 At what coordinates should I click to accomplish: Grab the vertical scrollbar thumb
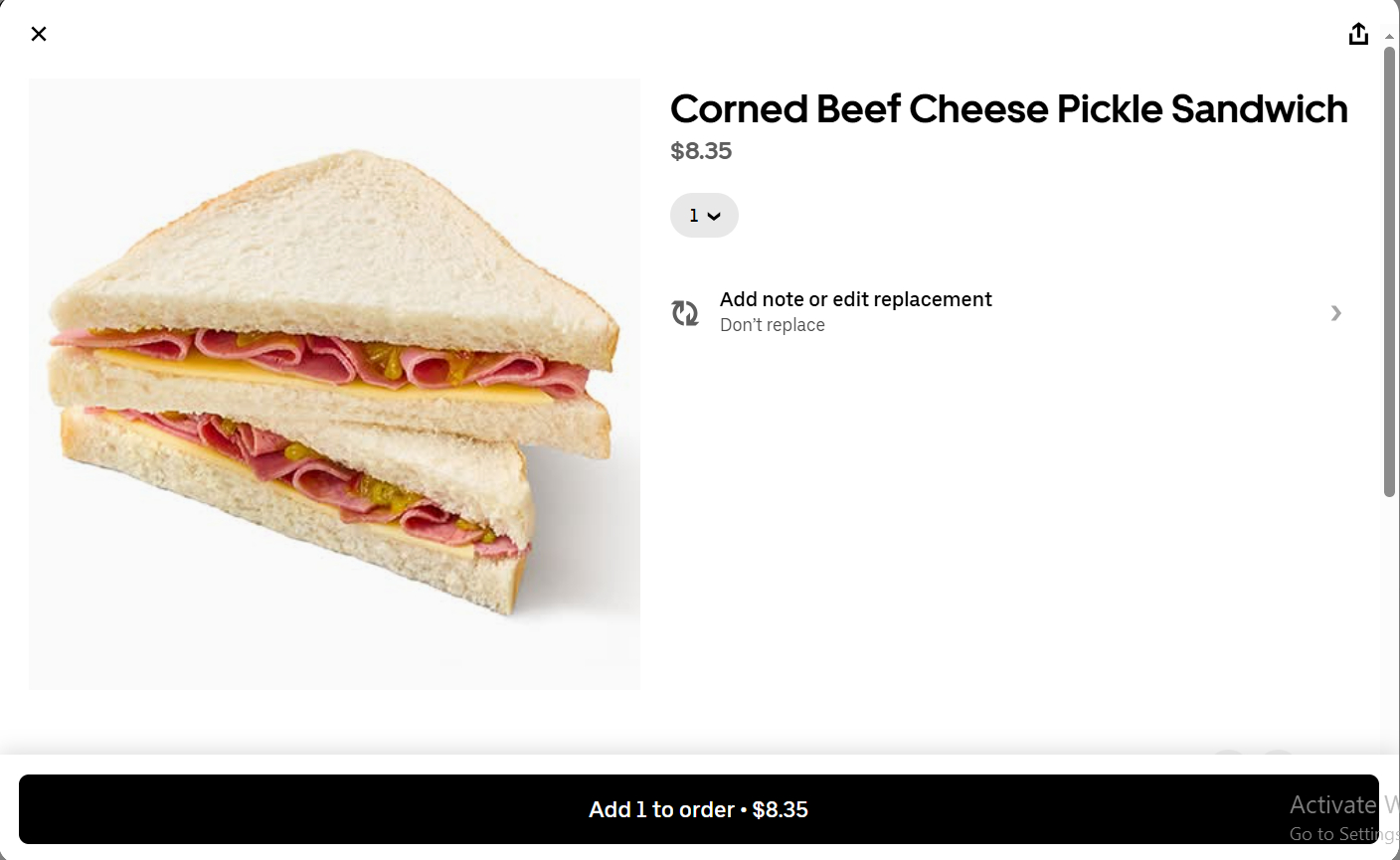coord(1389,268)
